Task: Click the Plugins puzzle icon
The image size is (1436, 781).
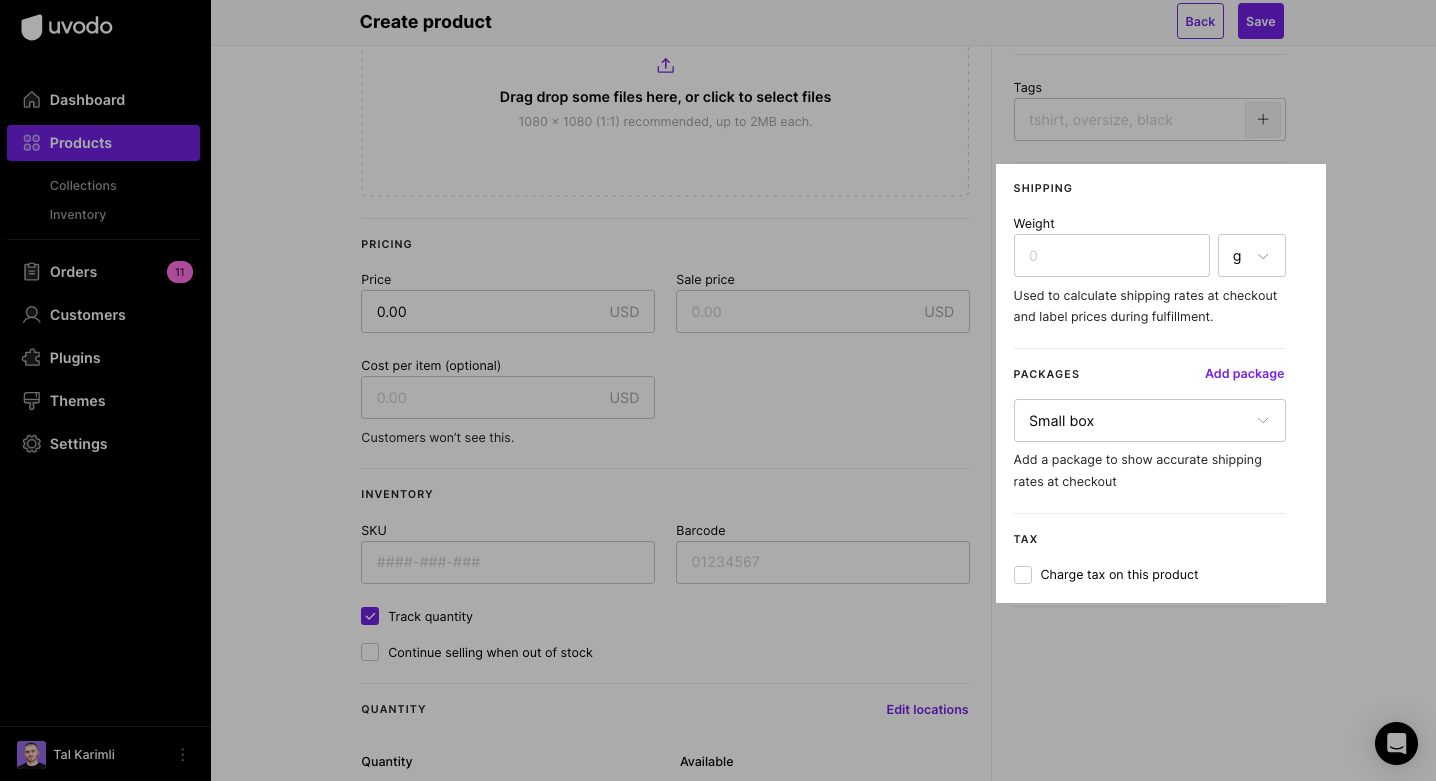Action: tap(32, 358)
